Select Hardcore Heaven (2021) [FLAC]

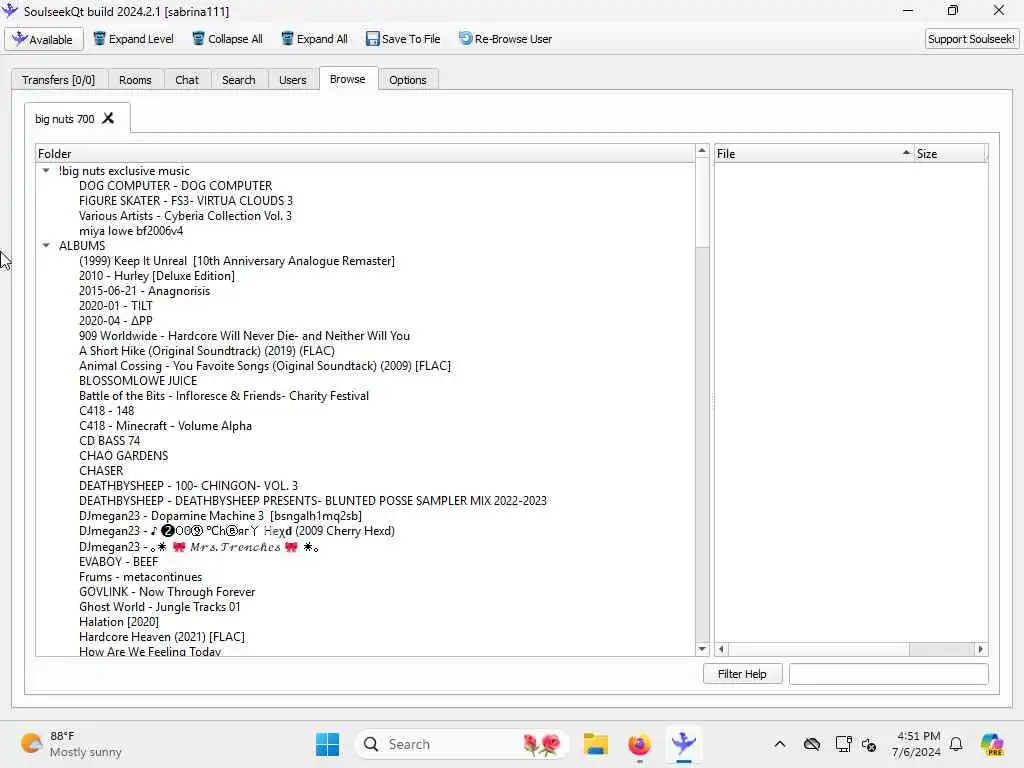162,637
